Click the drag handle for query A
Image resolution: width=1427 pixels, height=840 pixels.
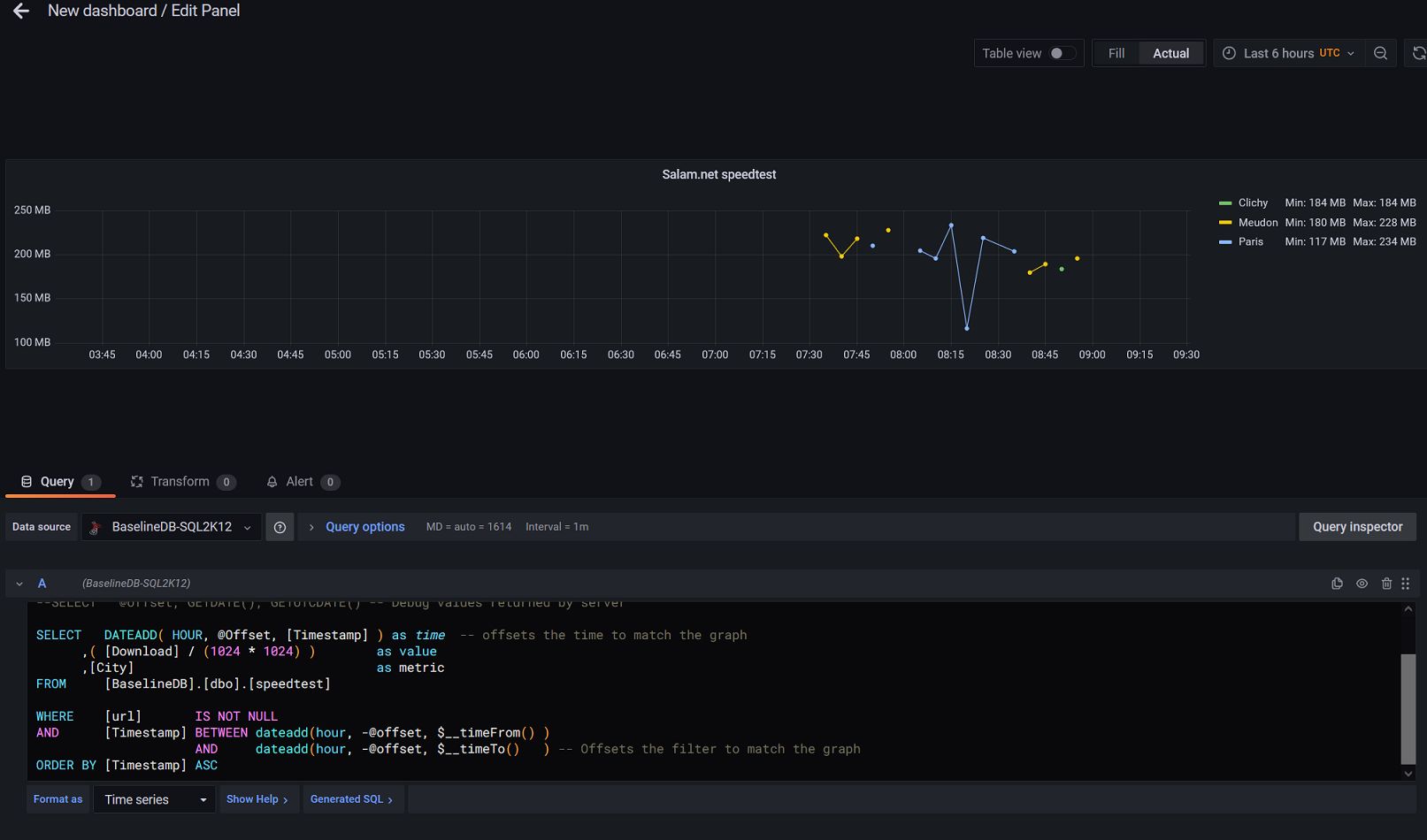point(1405,584)
